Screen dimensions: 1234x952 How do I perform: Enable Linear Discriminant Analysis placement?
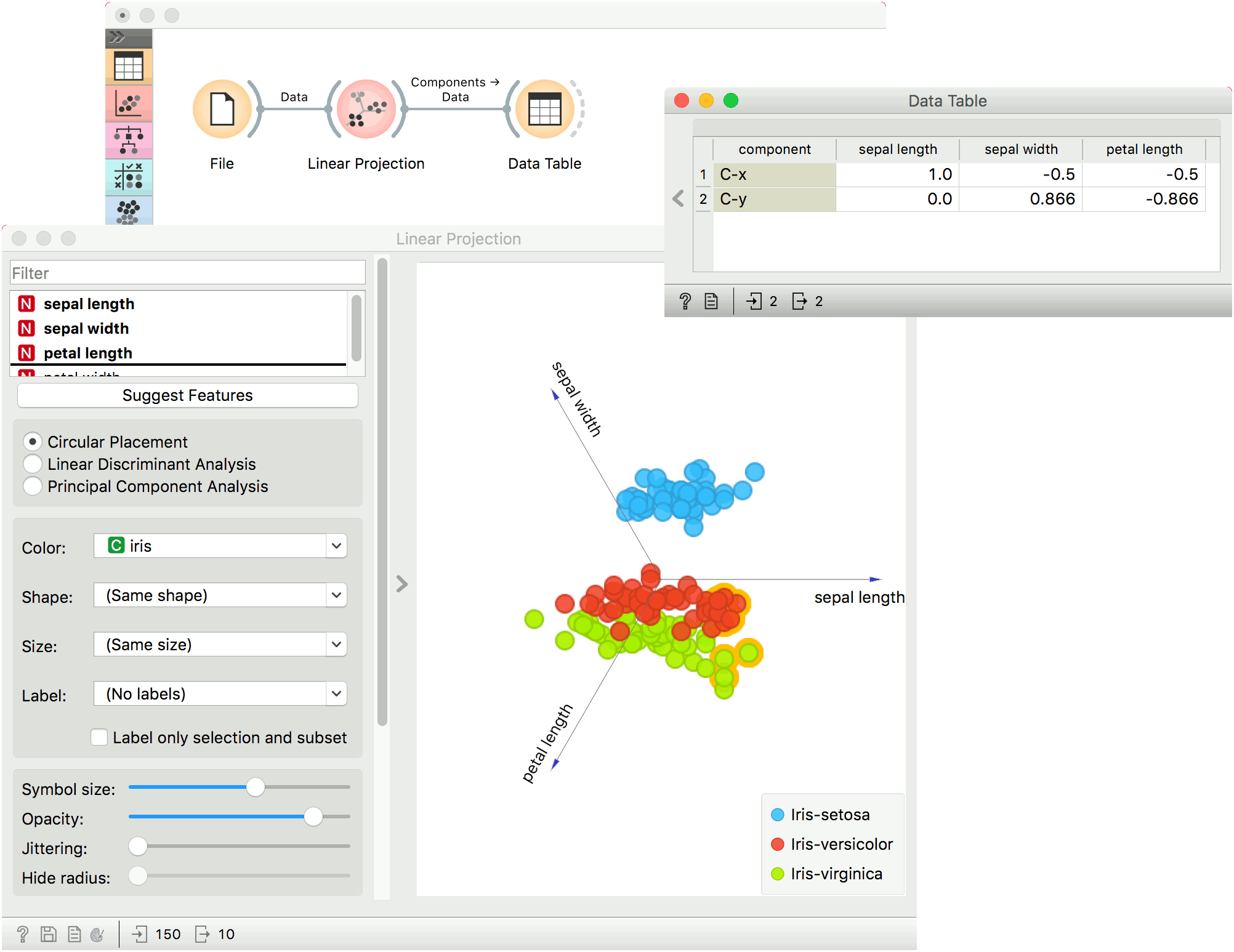(33, 464)
